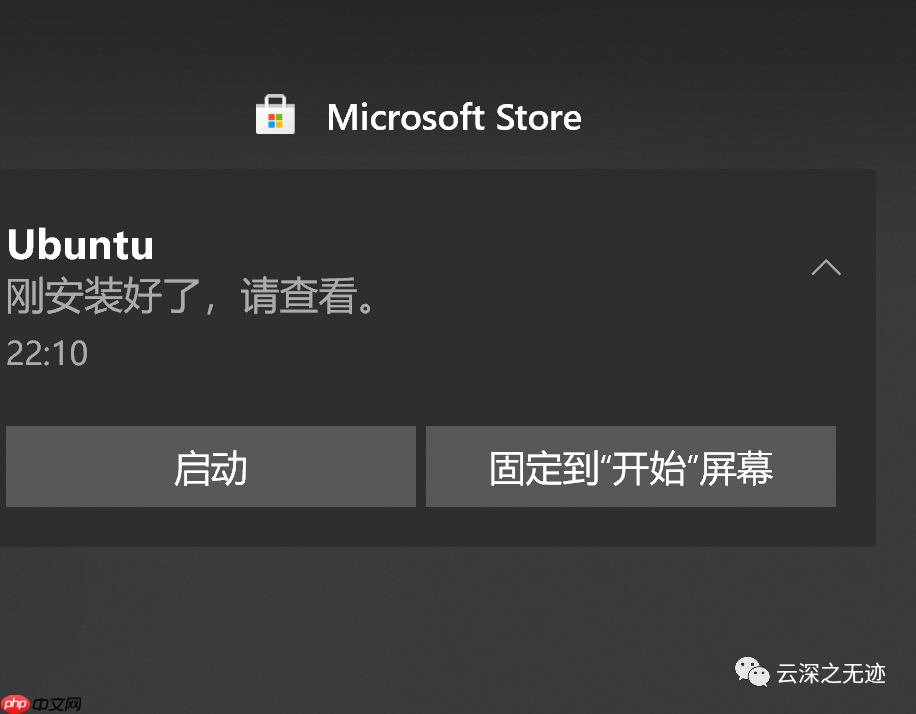Click the 请查看 part of the message
The height and width of the screenshot is (714, 916).
click(x=298, y=298)
